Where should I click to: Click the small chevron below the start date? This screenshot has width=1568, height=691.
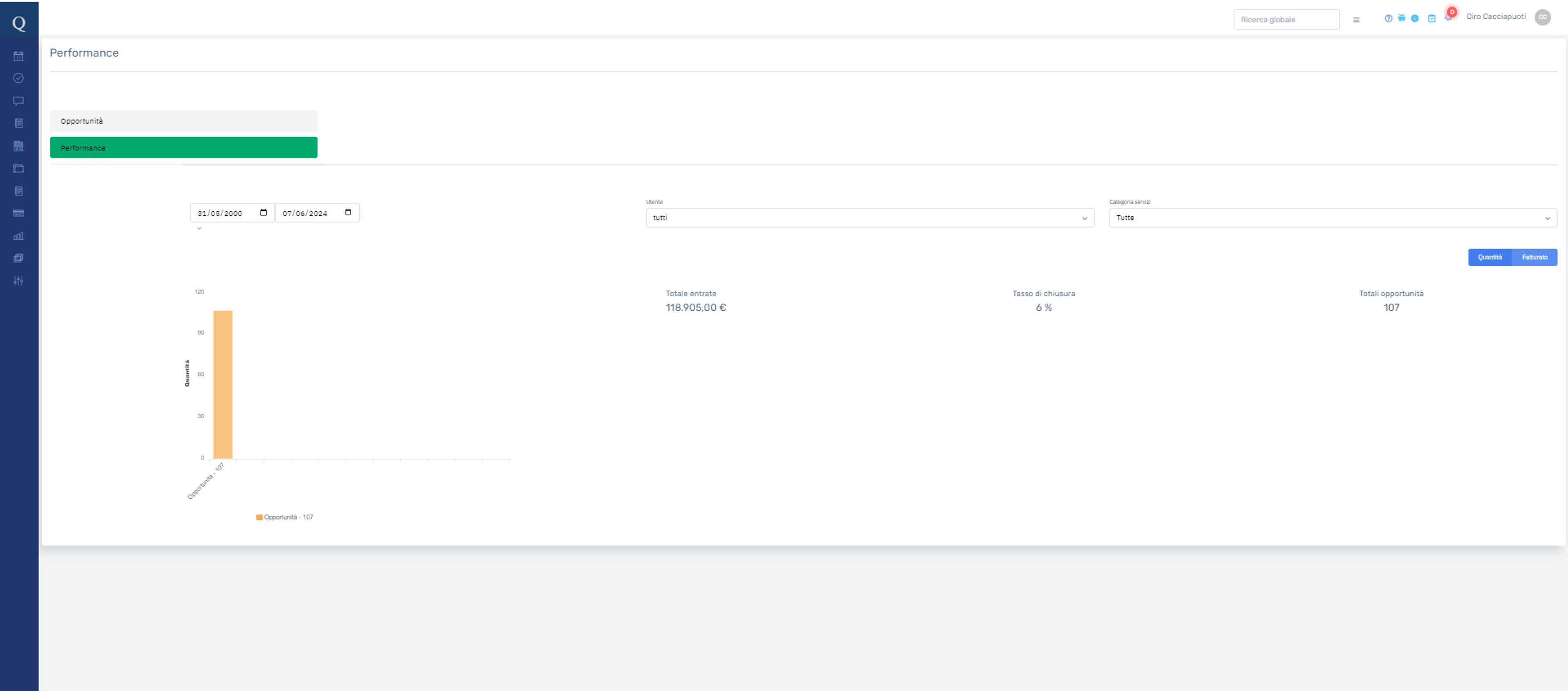(199, 229)
